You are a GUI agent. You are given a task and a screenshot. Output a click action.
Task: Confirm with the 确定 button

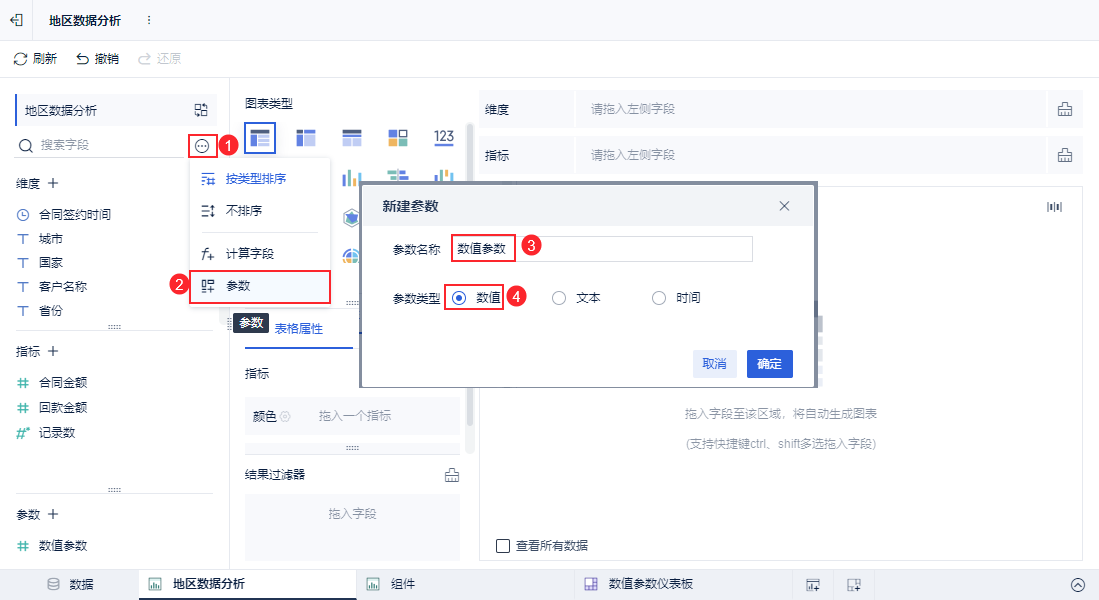[770, 364]
